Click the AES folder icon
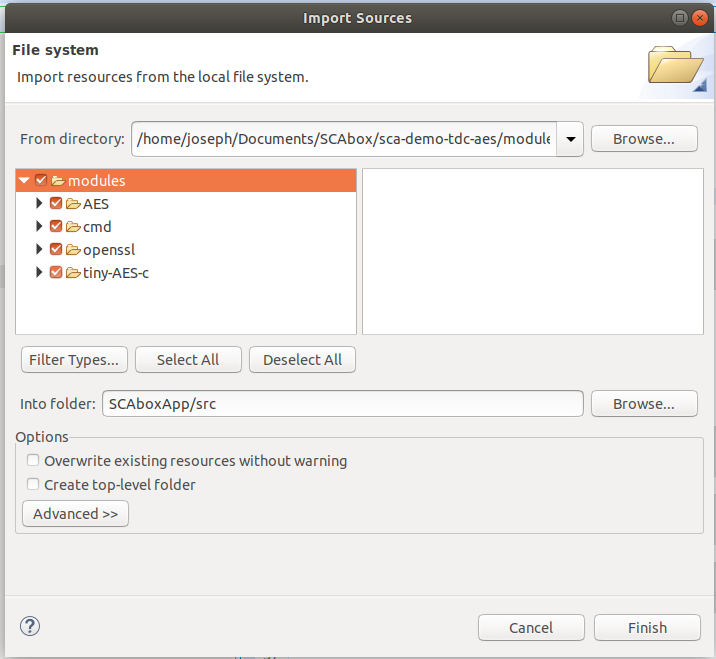The width and height of the screenshot is (716, 659). pyautogui.click(x=73, y=204)
